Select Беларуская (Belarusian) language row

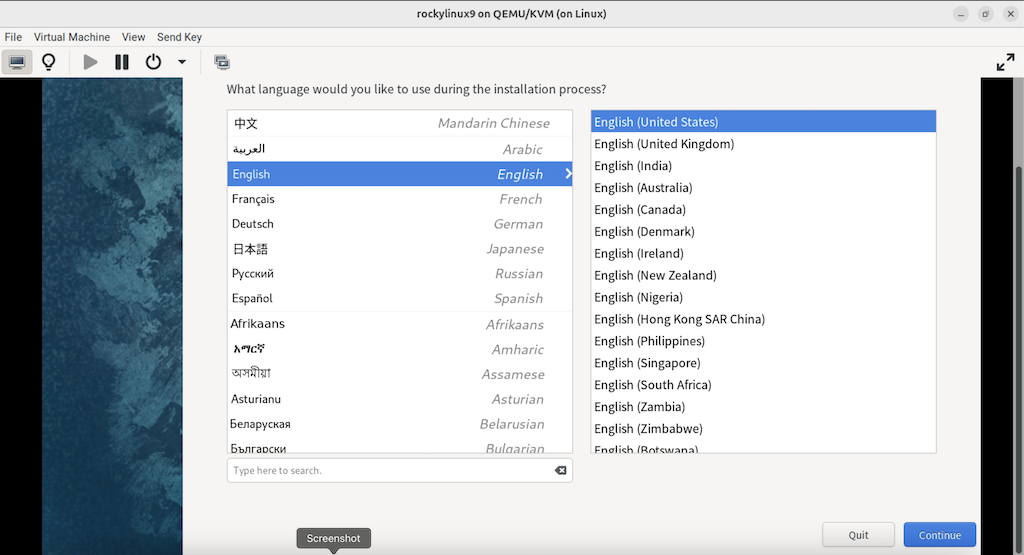400,424
